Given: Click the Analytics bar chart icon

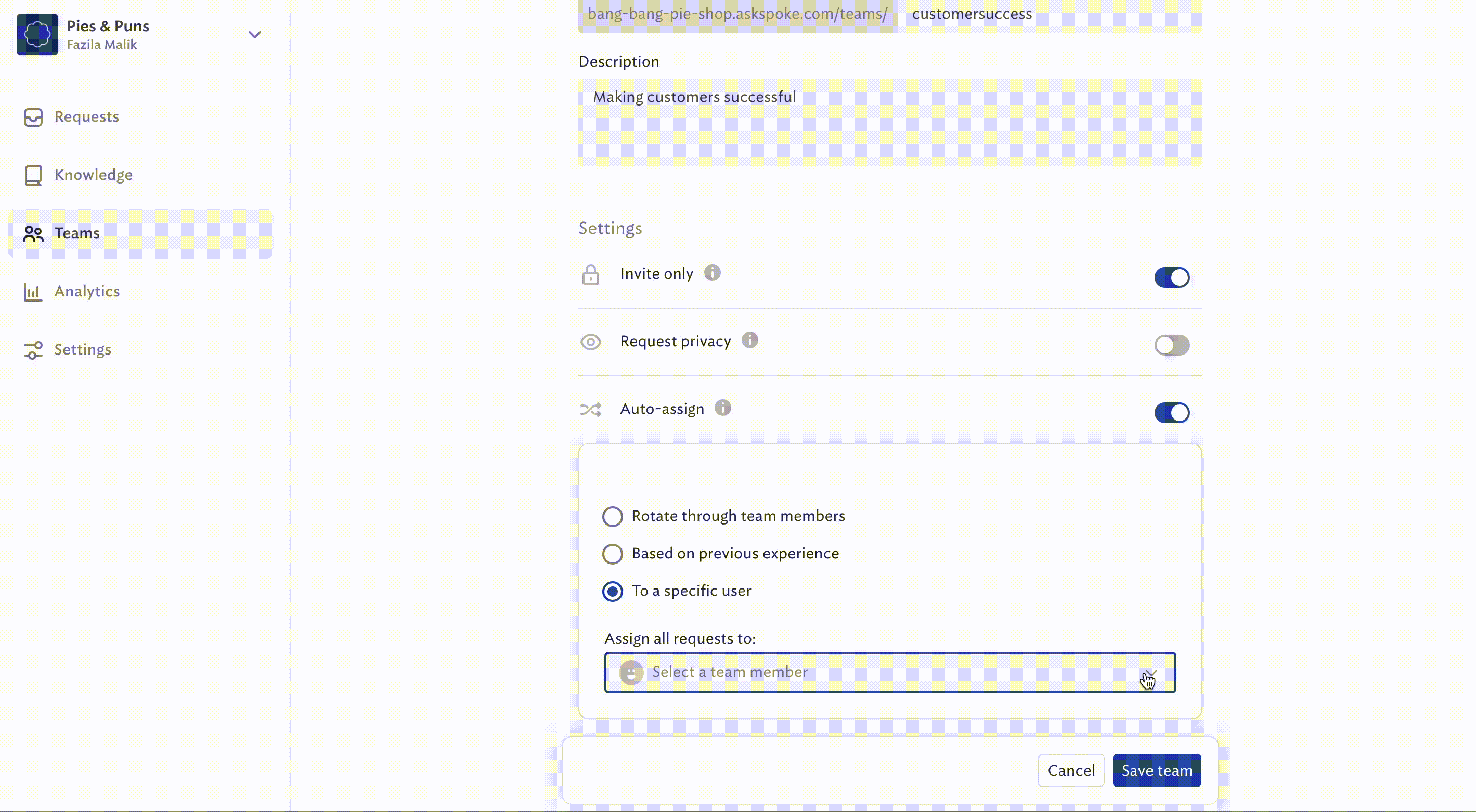Looking at the screenshot, I should point(33,292).
